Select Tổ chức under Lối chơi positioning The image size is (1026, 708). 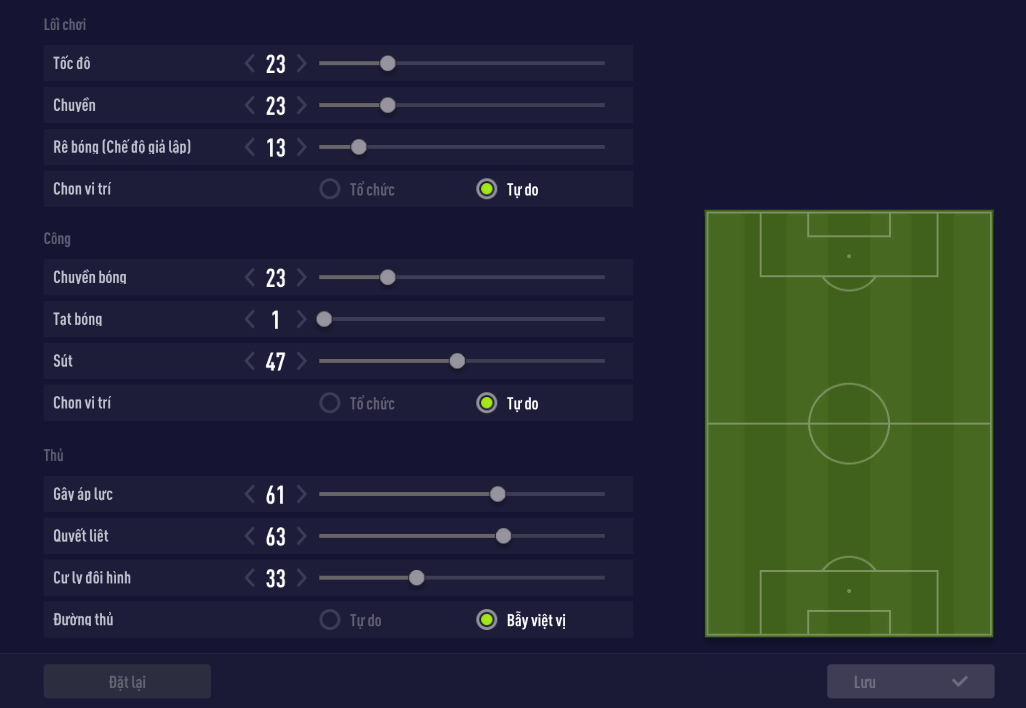tap(330, 189)
